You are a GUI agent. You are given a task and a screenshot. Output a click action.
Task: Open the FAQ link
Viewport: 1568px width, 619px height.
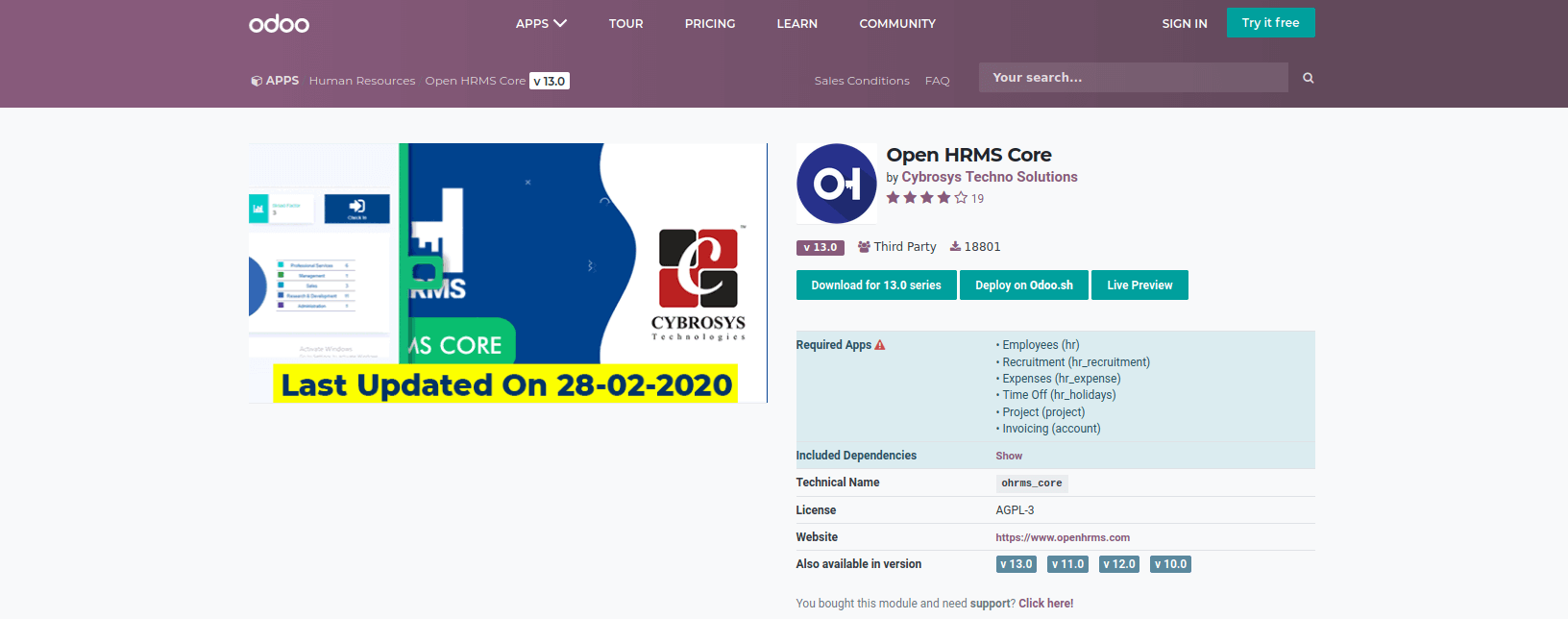(x=938, y=81)
